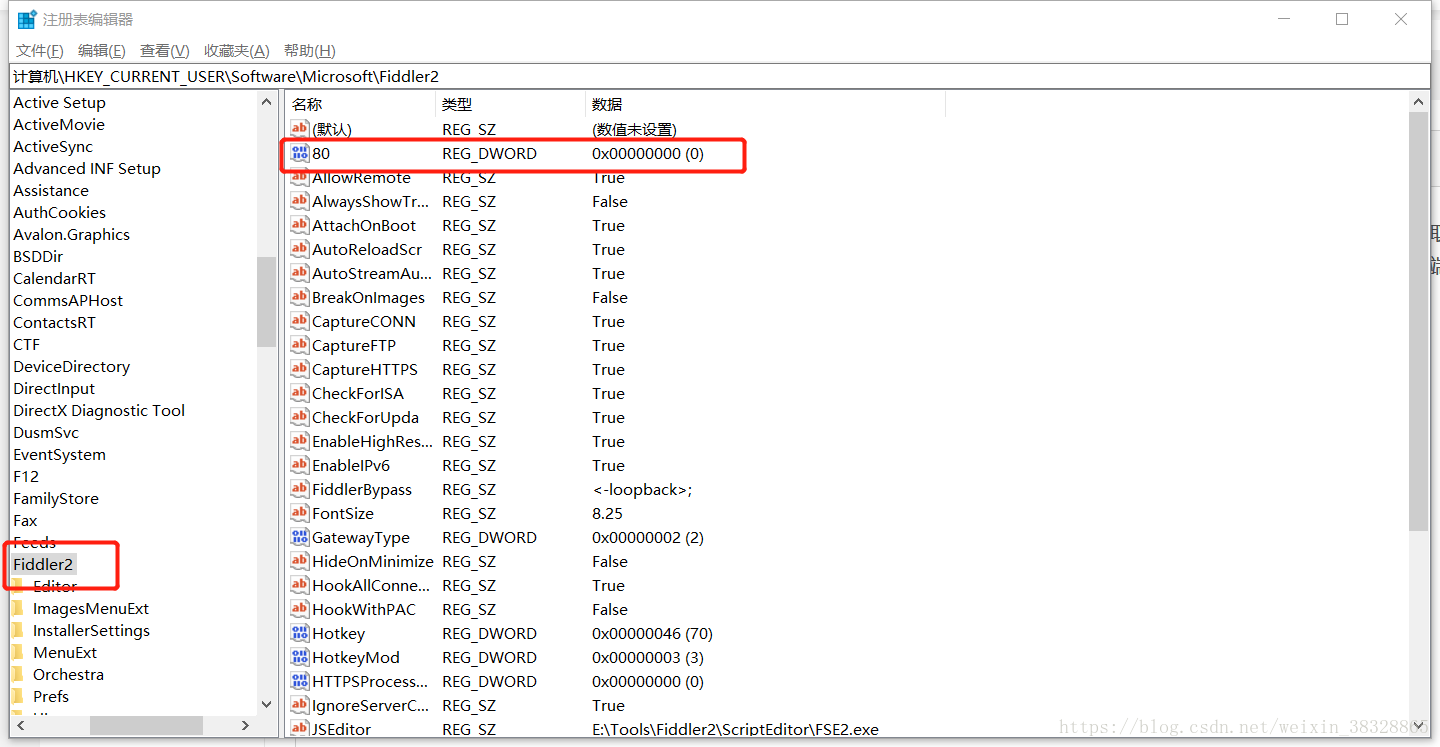
Task: Click the tree pane scroll up arrow
Action: click(266, 102)
